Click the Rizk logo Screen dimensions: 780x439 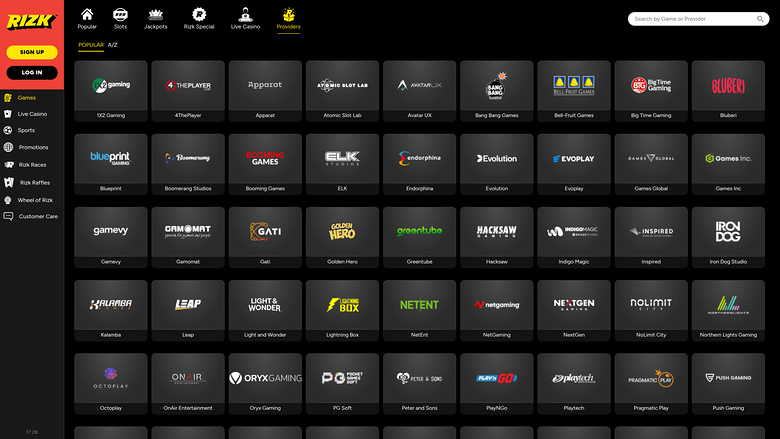pos(31,18)
